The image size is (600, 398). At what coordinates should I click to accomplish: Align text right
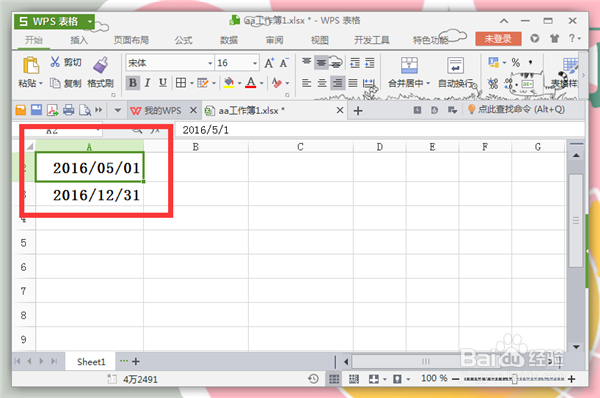[x=337, y=83]
